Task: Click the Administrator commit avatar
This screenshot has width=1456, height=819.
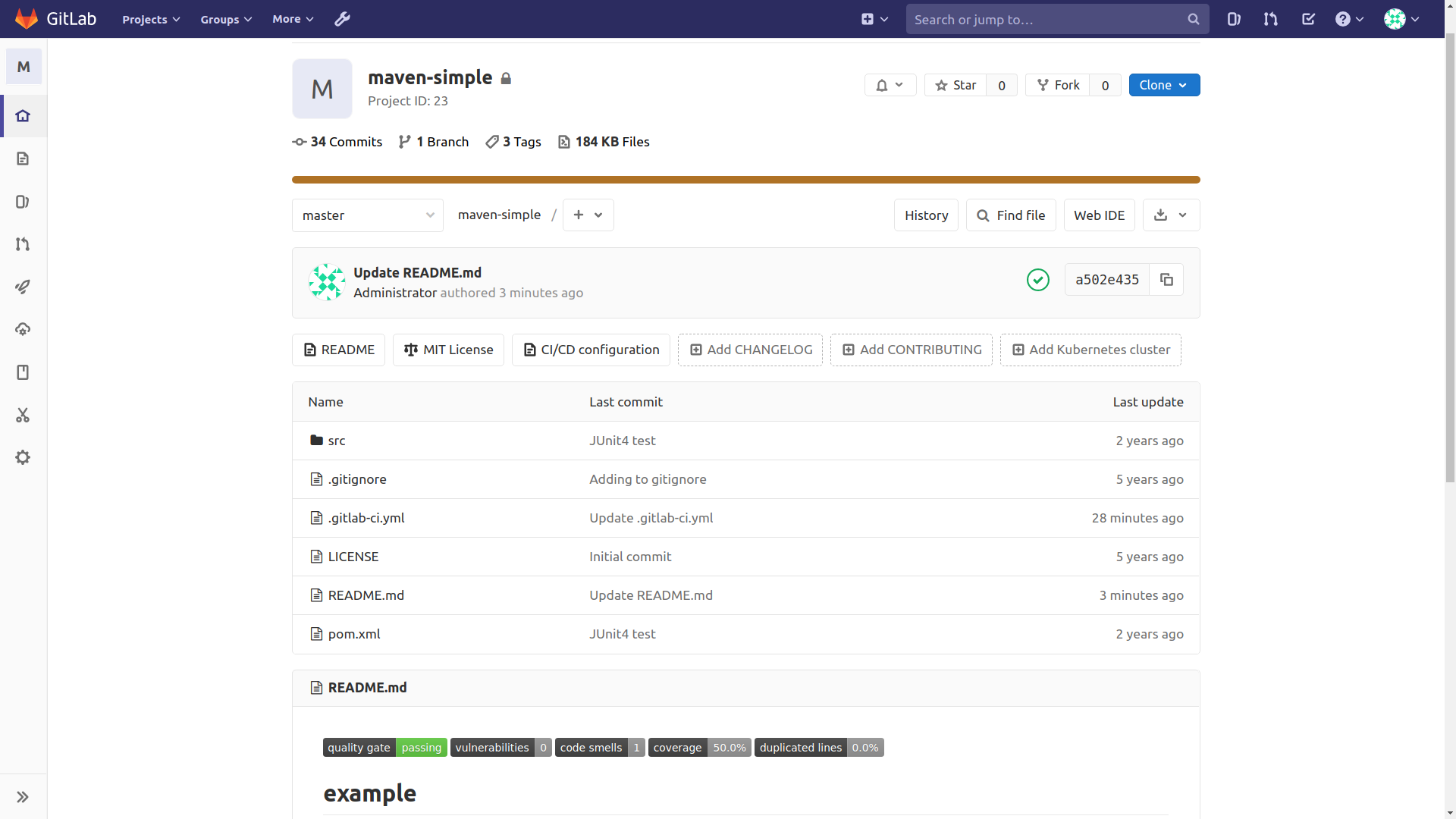Action: [327, 282]
